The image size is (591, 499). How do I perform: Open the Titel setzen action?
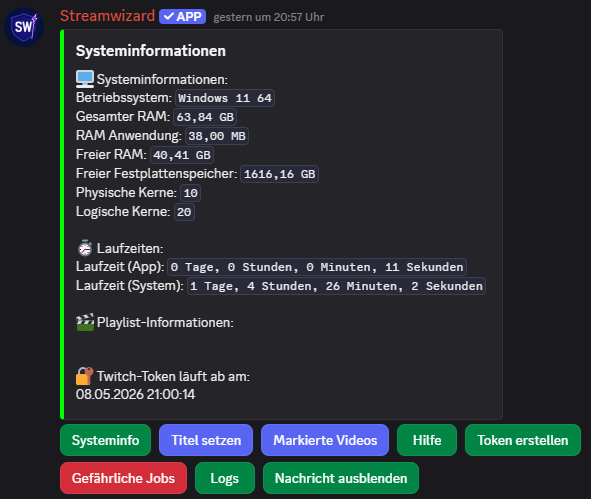pyautogui.click(x=206, y=440)
